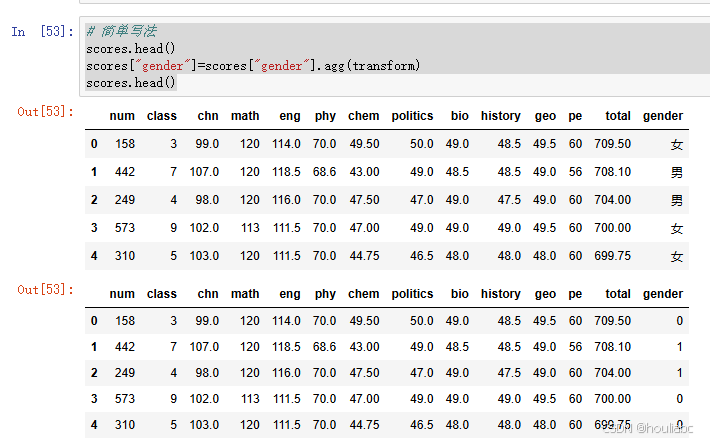Click gender 0 in row 0, second table
Viewport: 710px width, 441px height.
(x=679, y=321)
